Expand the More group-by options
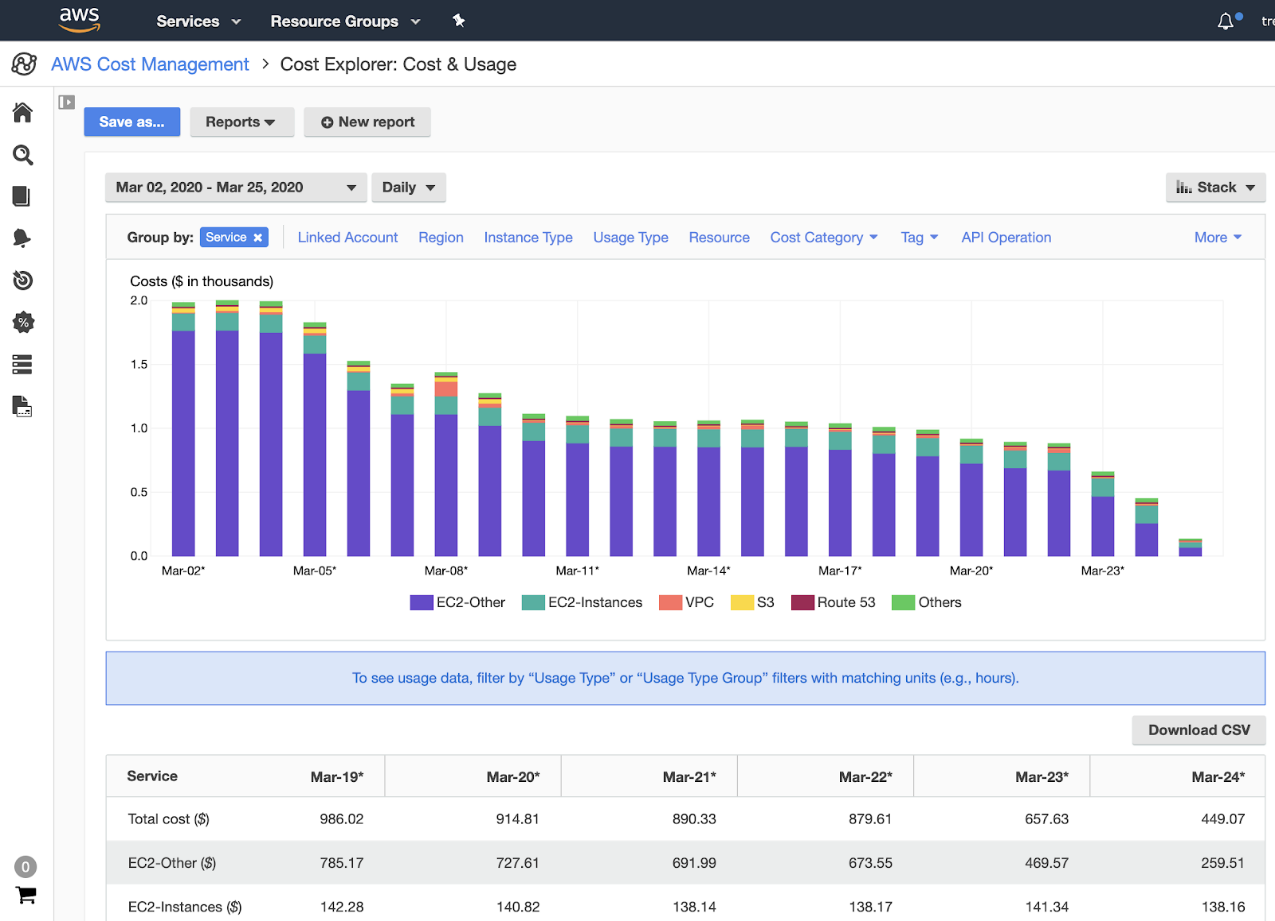Viewport: 1275px width, 921px height. (x=1218, y=237)
